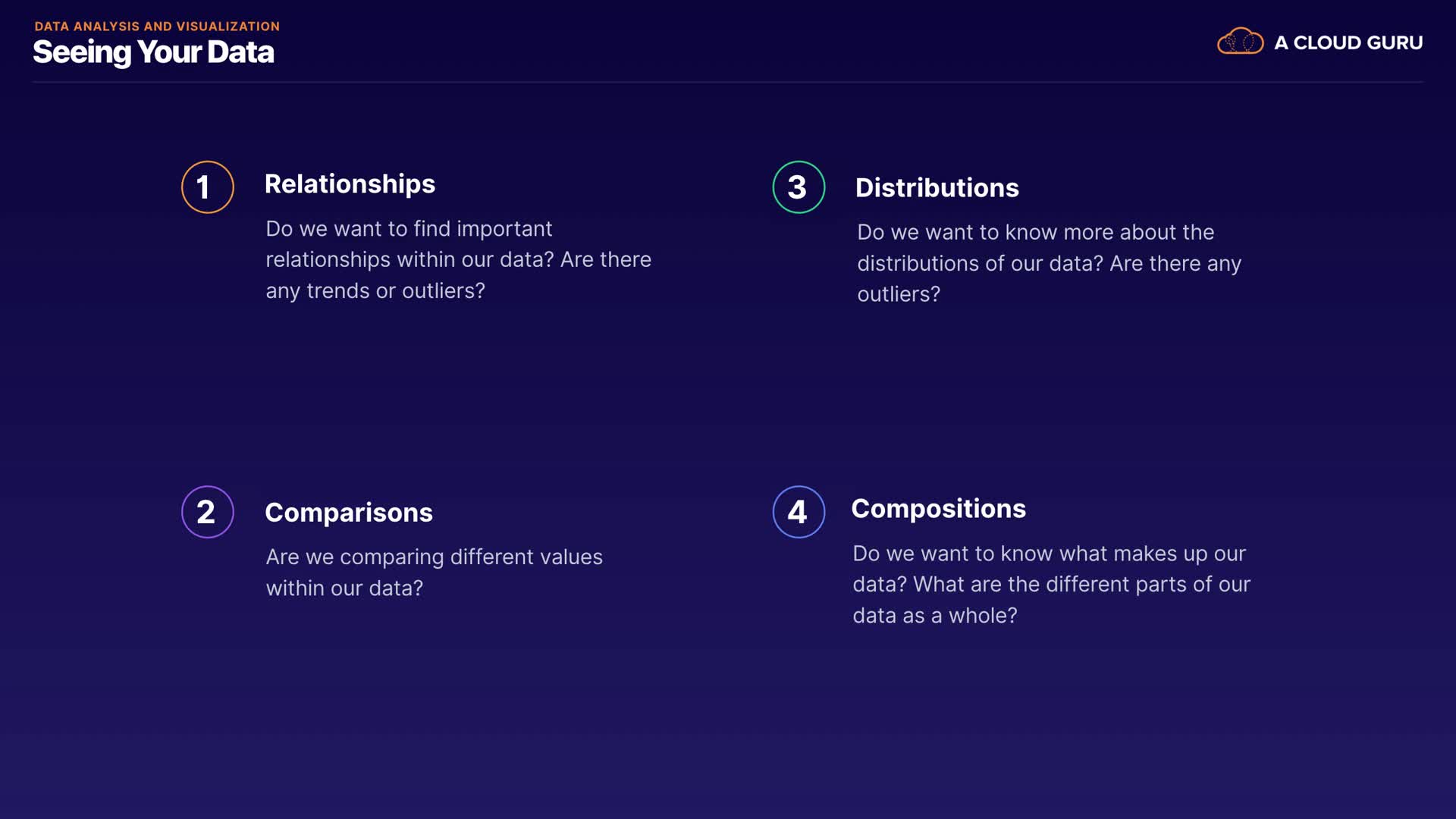
Task: Click the purple number 2 circle
Action: (207, 512)
